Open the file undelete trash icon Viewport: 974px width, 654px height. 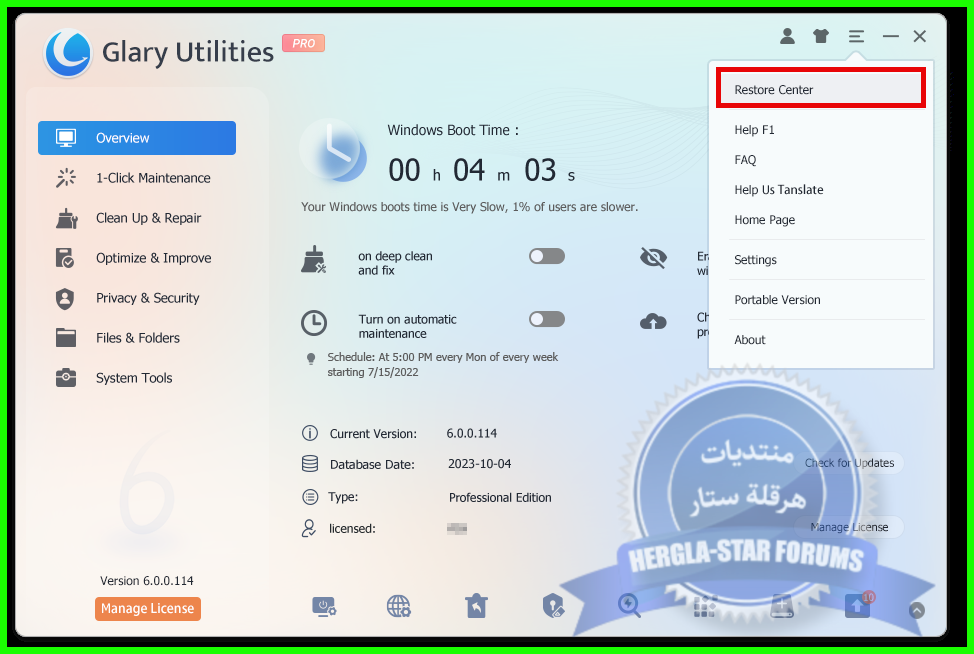[x=476, y=606]
